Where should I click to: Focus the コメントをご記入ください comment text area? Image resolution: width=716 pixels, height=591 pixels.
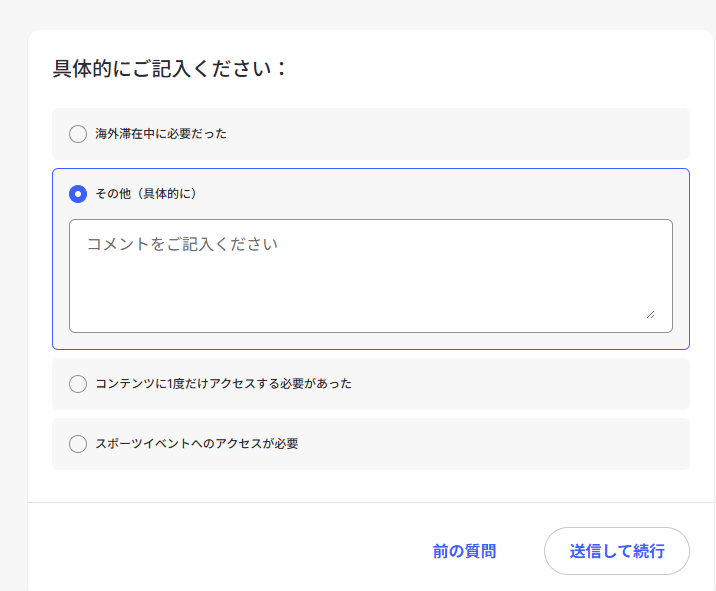(371, 276)
